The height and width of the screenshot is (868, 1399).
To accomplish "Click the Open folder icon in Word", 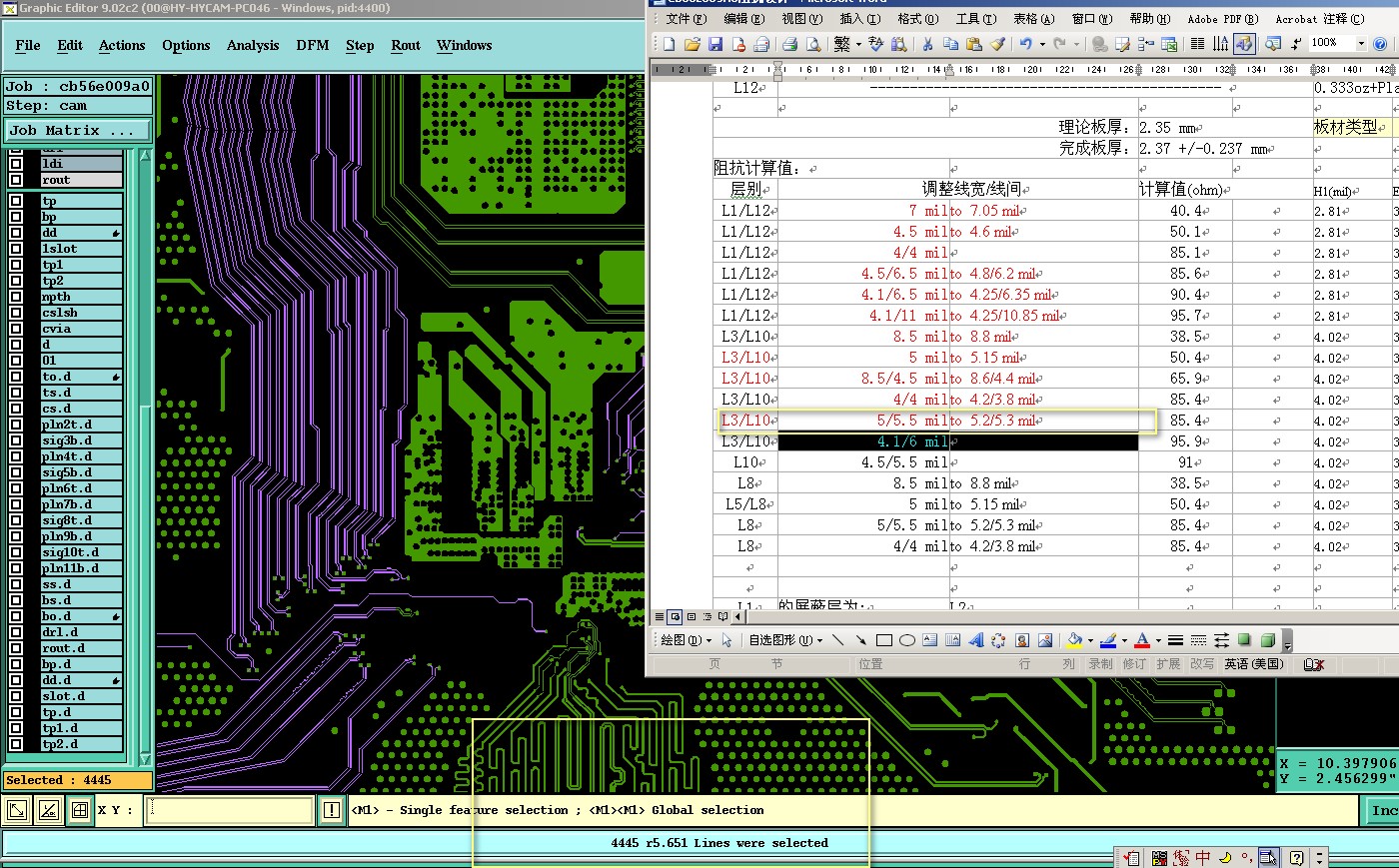I will coord(692,44).
